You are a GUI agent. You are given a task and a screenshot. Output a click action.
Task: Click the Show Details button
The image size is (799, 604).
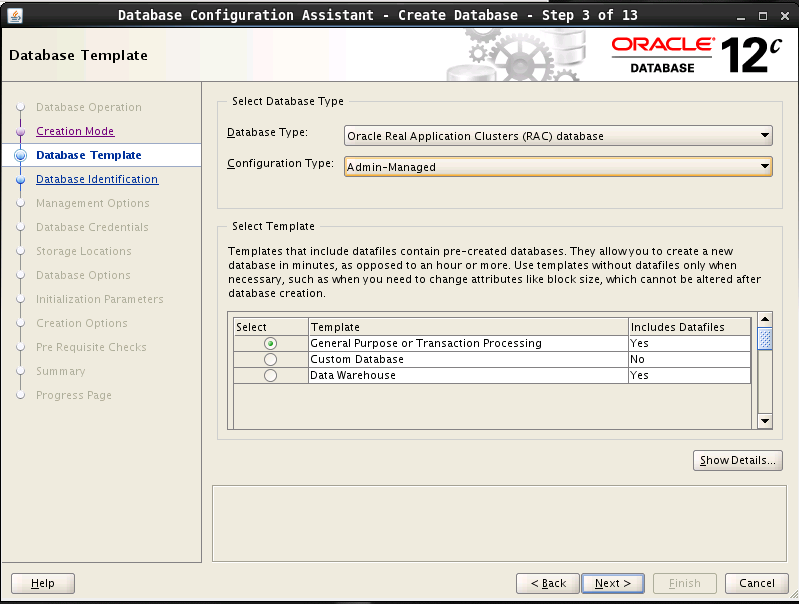(x=737, y=460)
